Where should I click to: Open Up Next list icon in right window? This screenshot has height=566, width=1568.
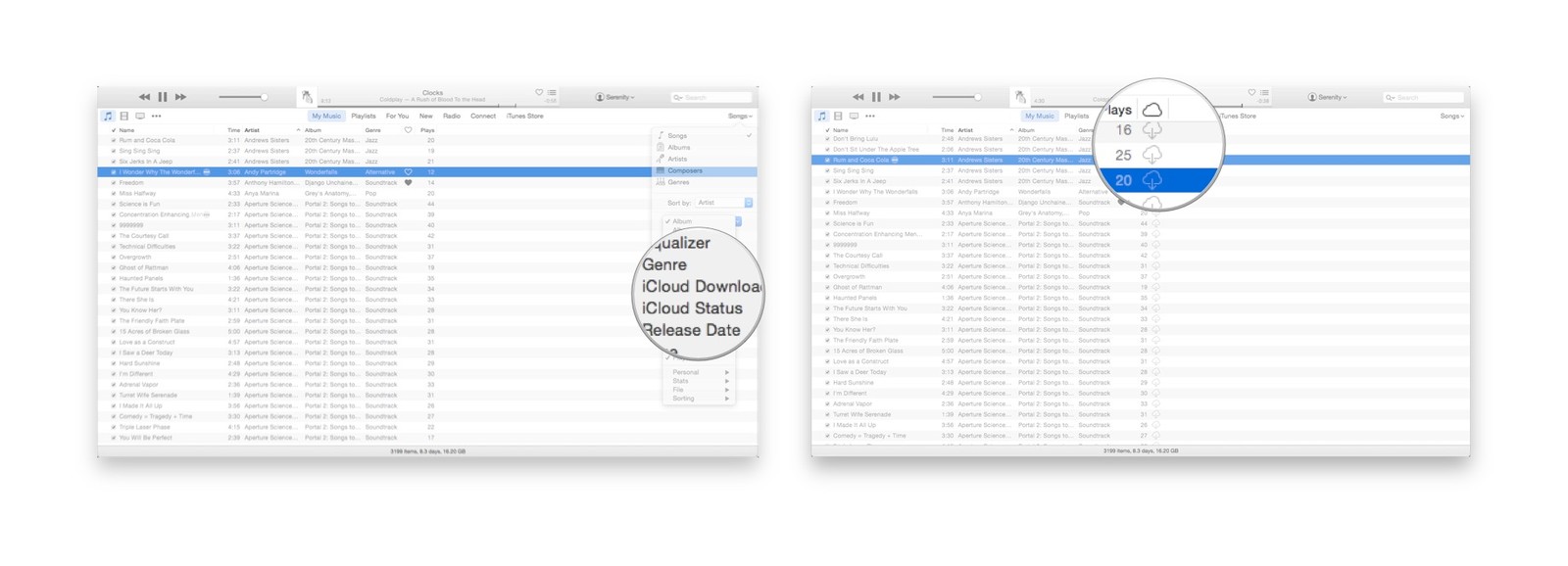click(x=1264, y=92)
